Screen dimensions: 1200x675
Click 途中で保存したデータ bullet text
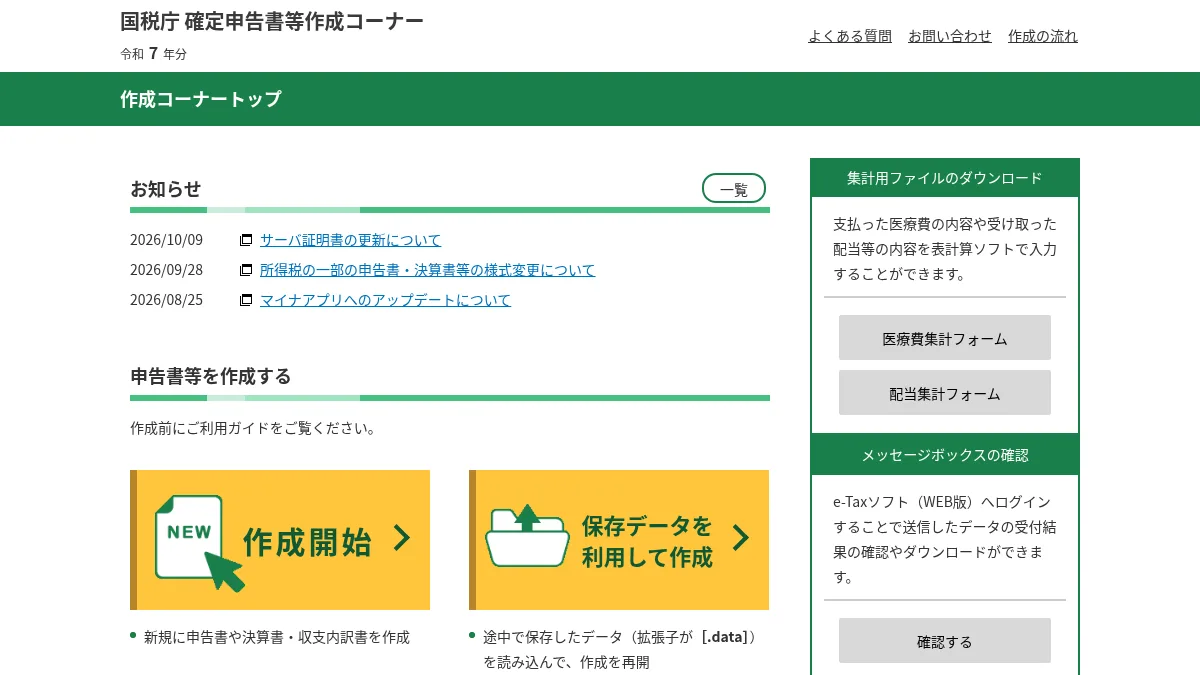620,649
